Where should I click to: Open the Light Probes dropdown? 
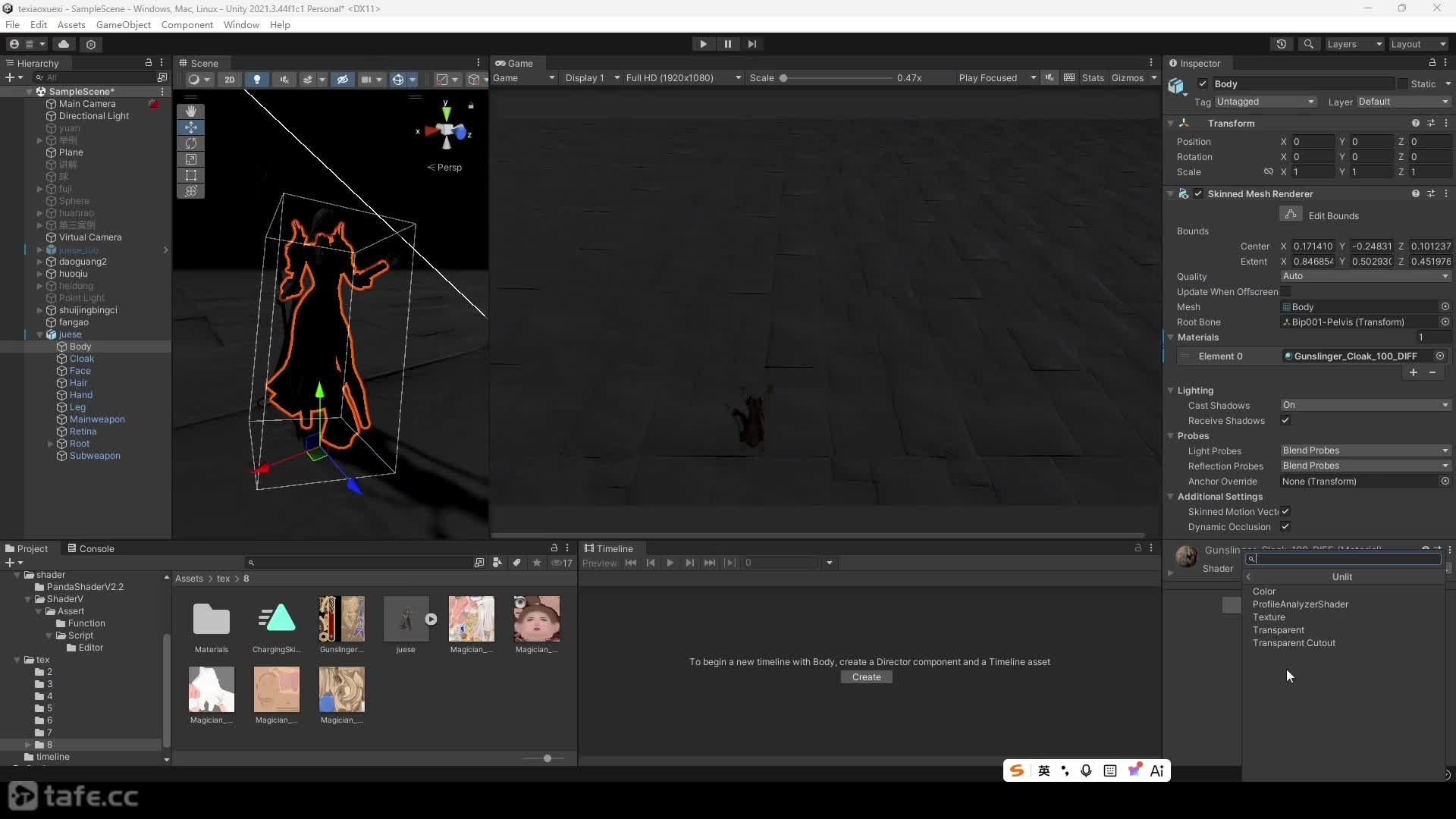[x=1365, y=450]
